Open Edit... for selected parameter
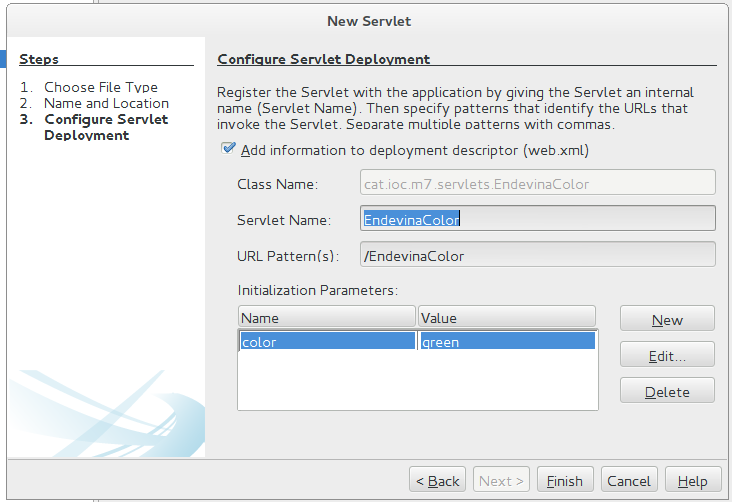Image resolution: width=732 pixels, height=502 pixels. coord(667,354)
